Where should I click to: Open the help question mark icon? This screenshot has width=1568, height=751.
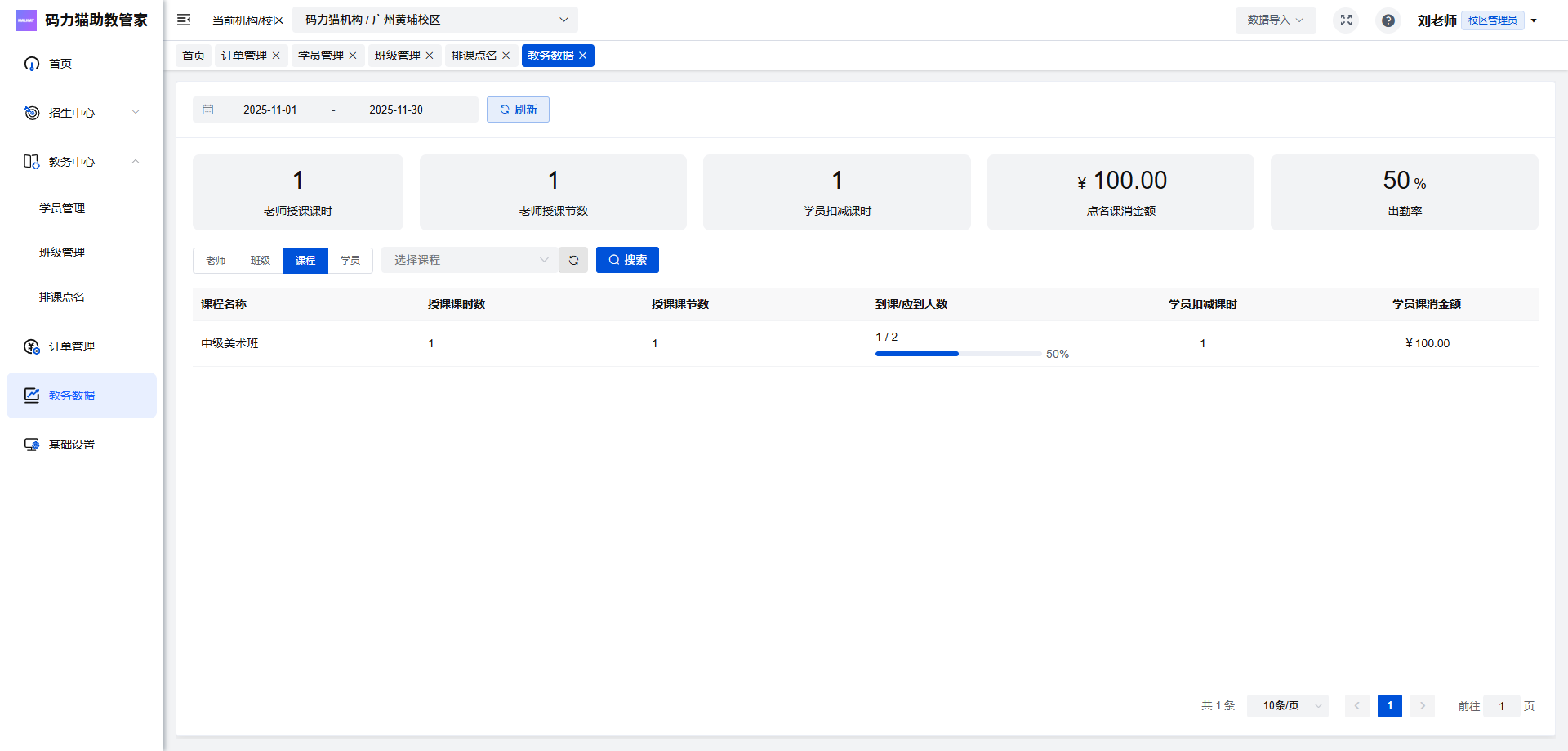(1388, 20)
